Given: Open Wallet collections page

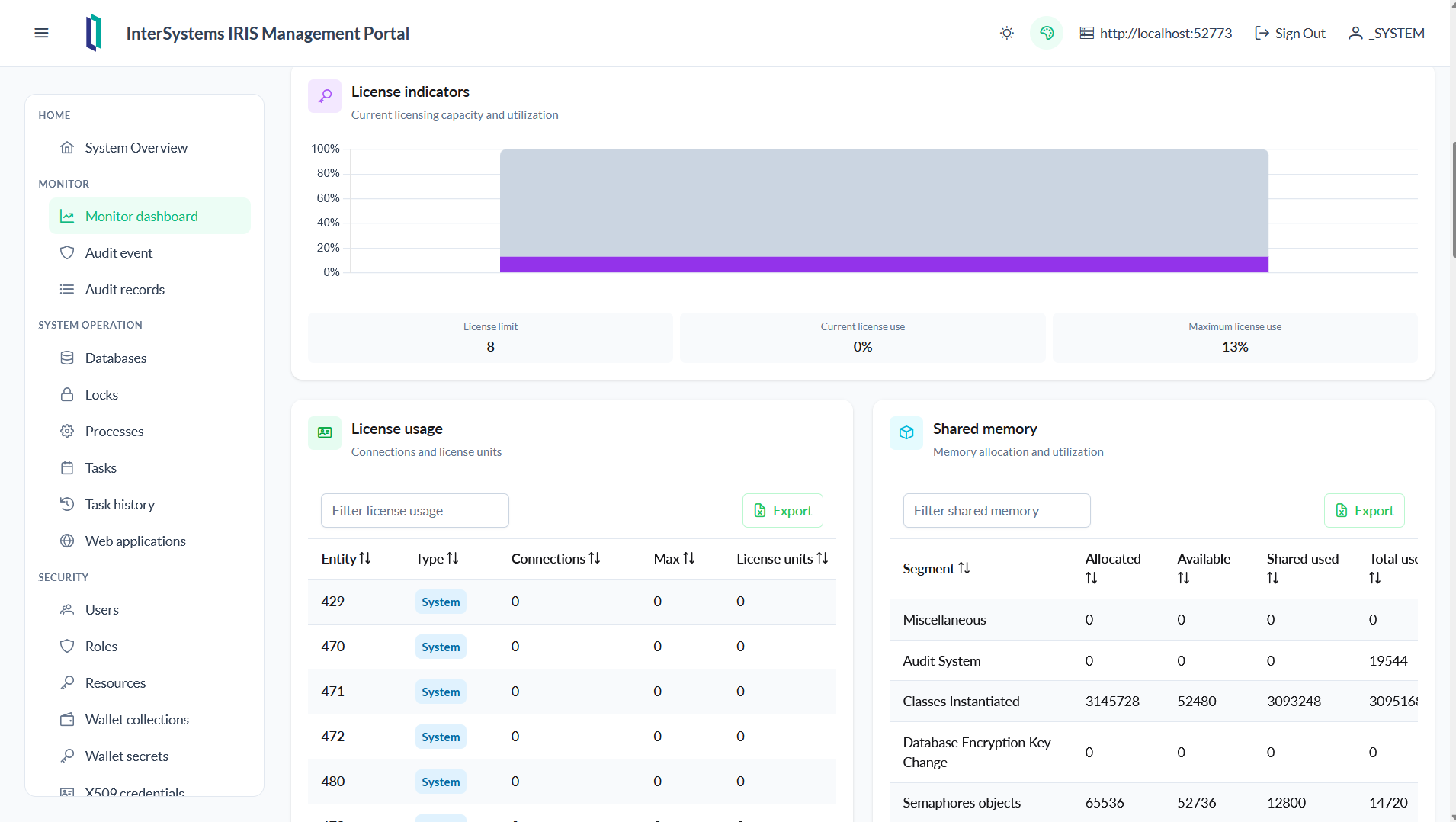Looking at the screenshot, I should pyautogui.click(x=149, y=719).
